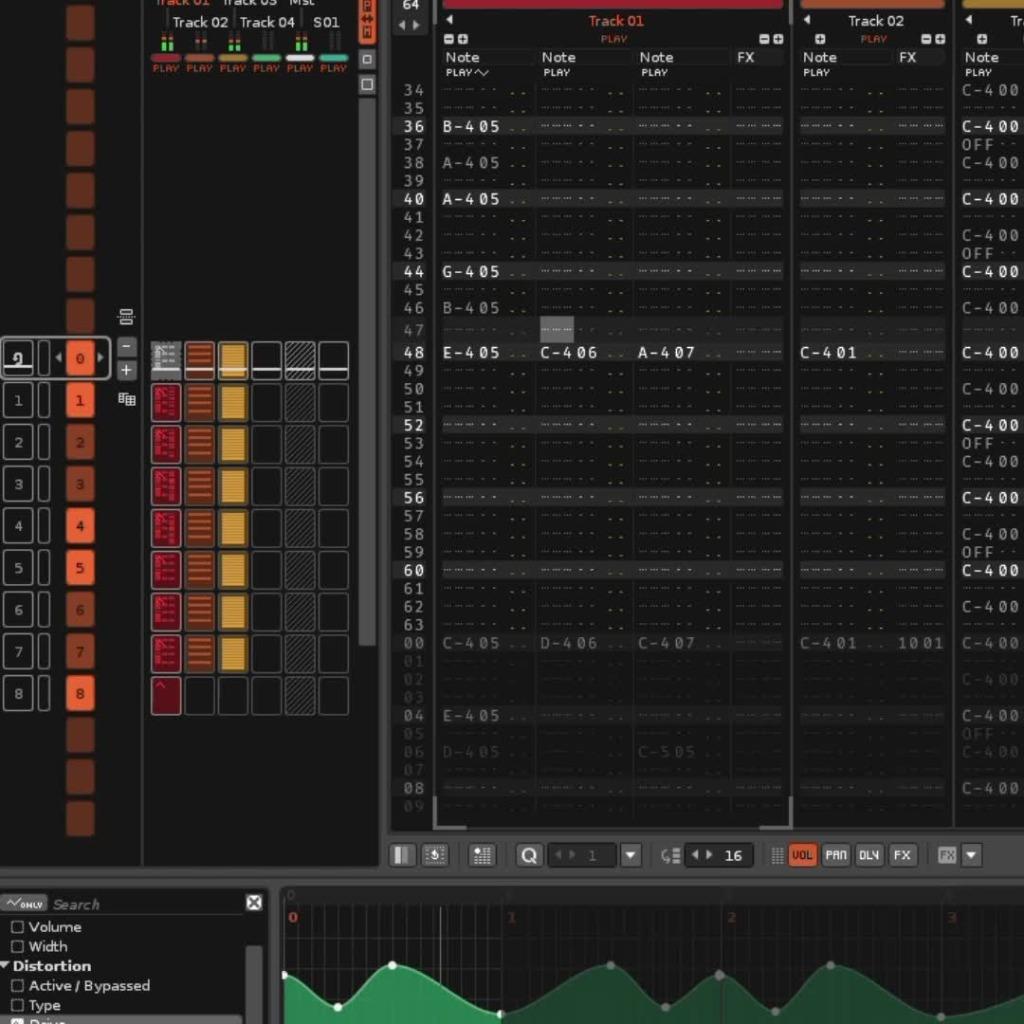Select the E-4 05 note at line 48
1024x1024 pixels.
pyautogui.click(x=471, y=353)
